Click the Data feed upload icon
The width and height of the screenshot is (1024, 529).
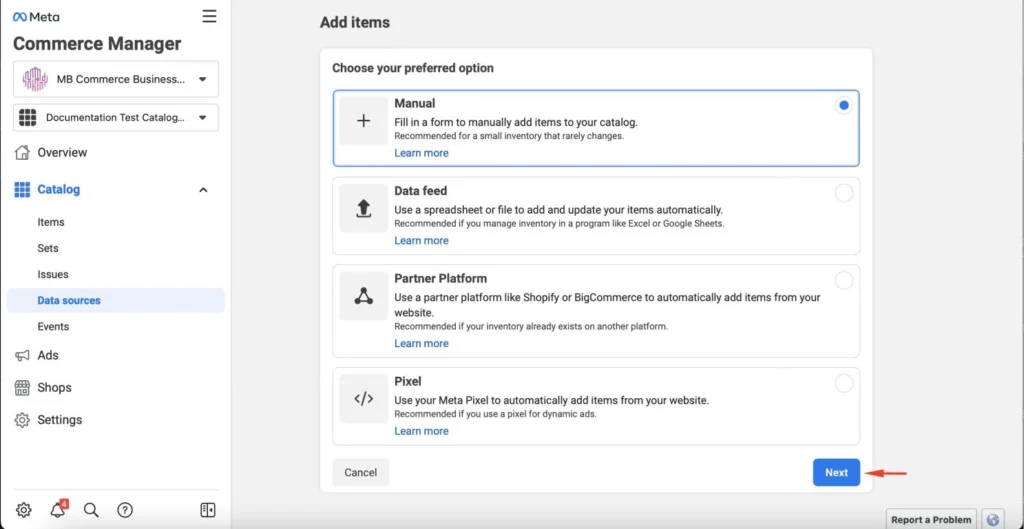[364, 208]
